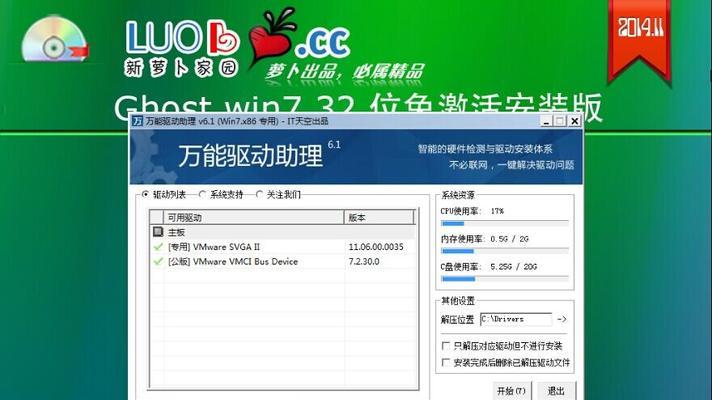Image resolution: width=712 pixels, height=400 pixels.
Task: Click the 万能驱动助理 banner title
Action: coord(250,156)
